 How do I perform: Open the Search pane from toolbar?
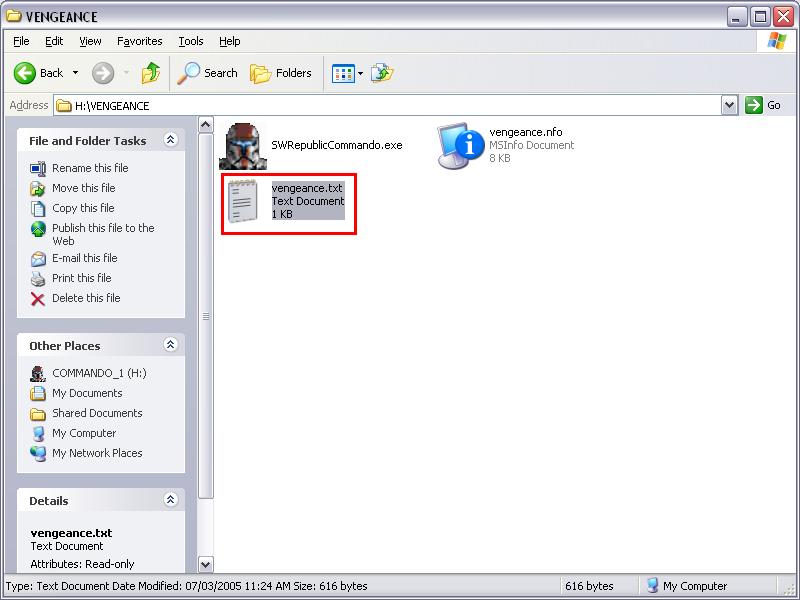pyautogui.click(x=208, y=73)
